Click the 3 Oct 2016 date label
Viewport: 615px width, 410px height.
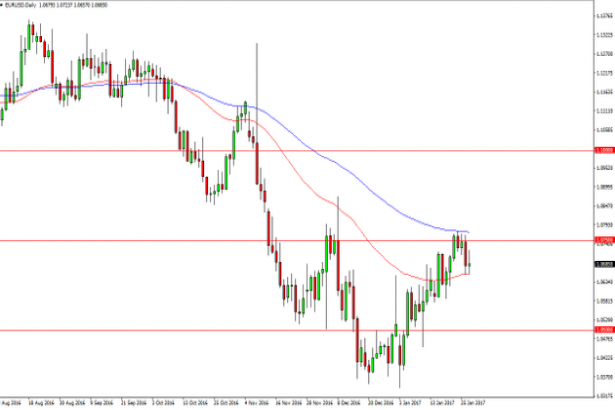tap(163, 403)
